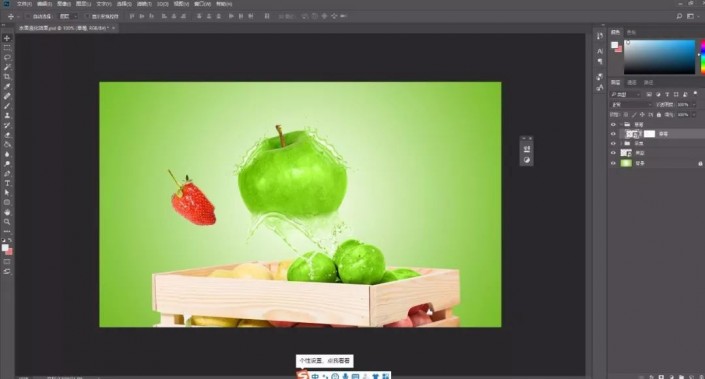Select the Paint Bucket/Gradient tool
Image resolution: width=705 pixels, height=379 pixels.
click(7, 145)
